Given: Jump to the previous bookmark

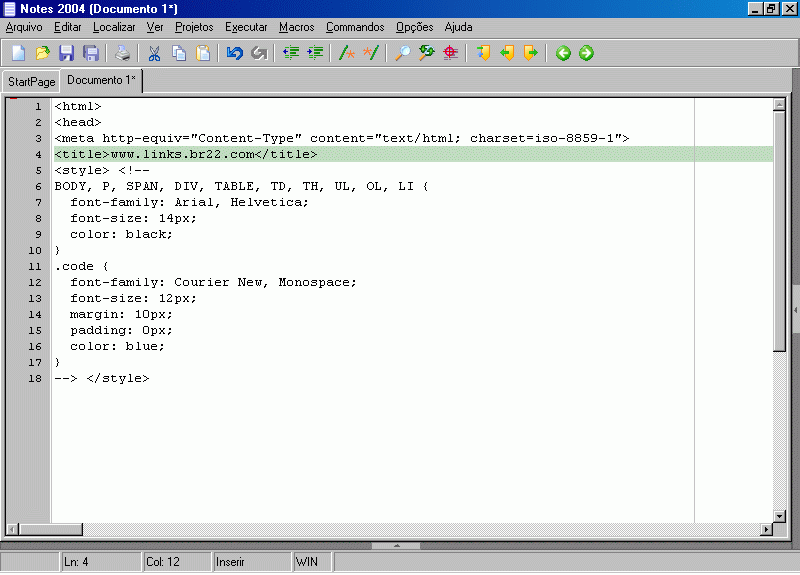Looking at the screenshot, I should click(507, 53).
